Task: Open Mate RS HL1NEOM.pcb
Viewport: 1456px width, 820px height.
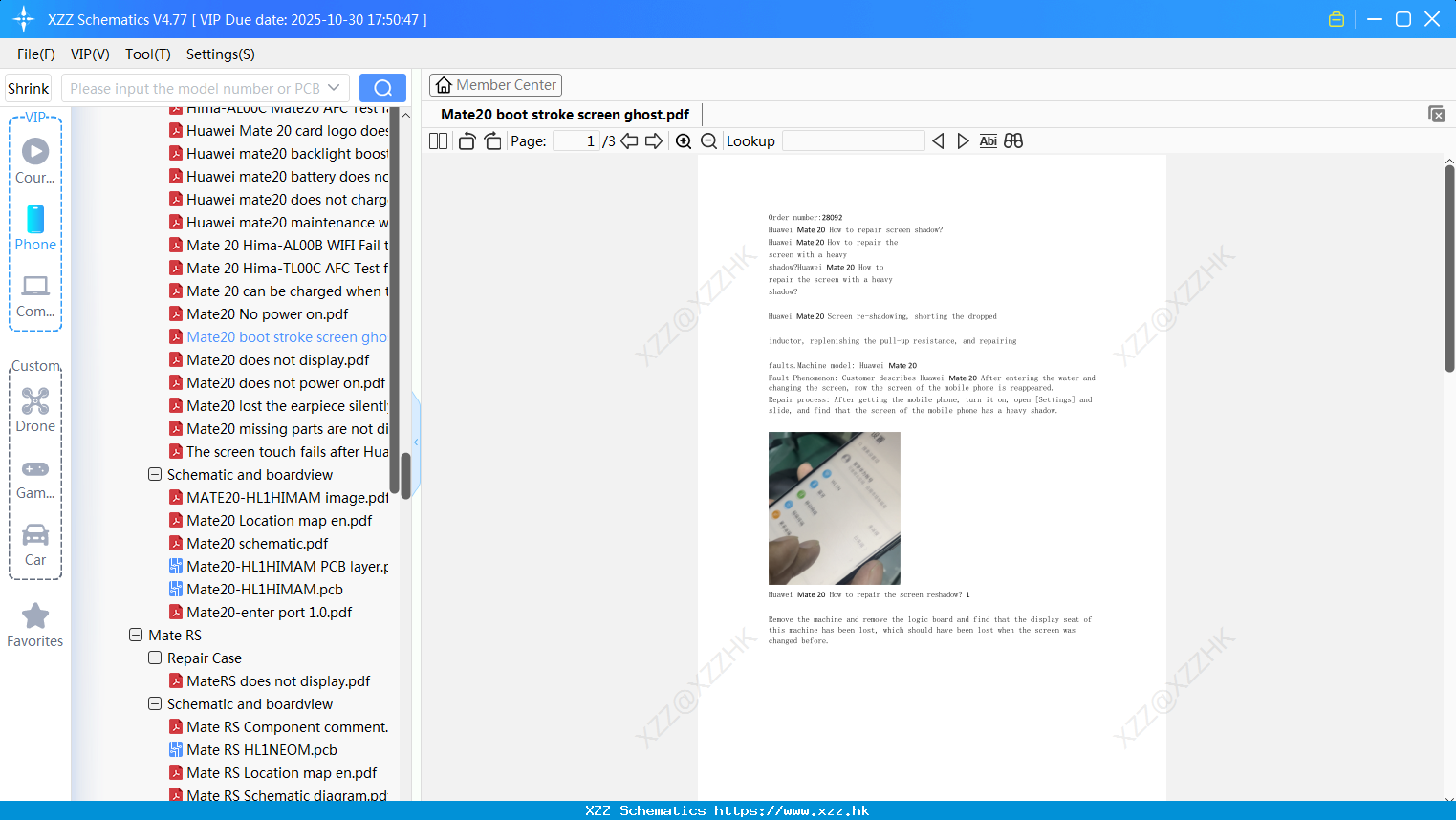Action: 261,749
